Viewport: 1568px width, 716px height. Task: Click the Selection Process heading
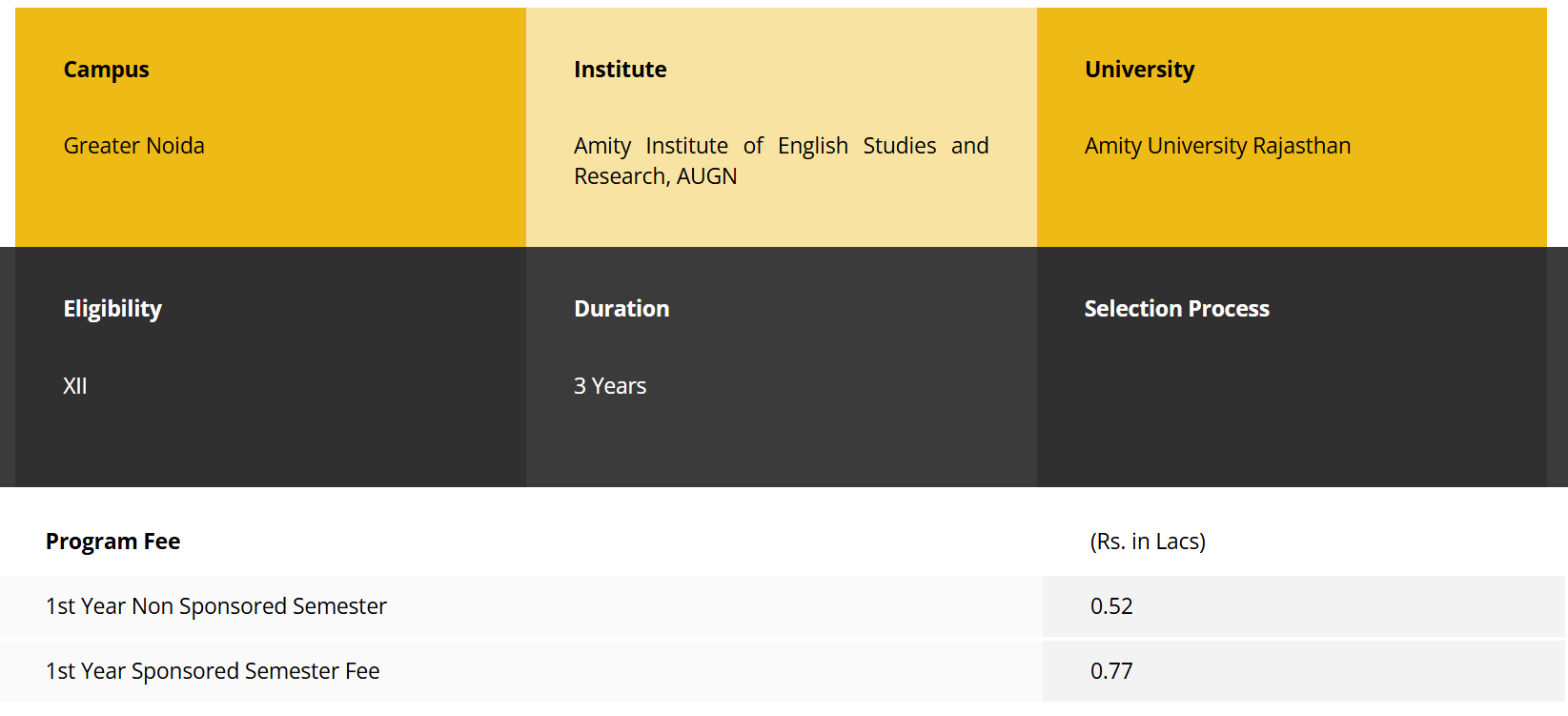point(1176,309)
